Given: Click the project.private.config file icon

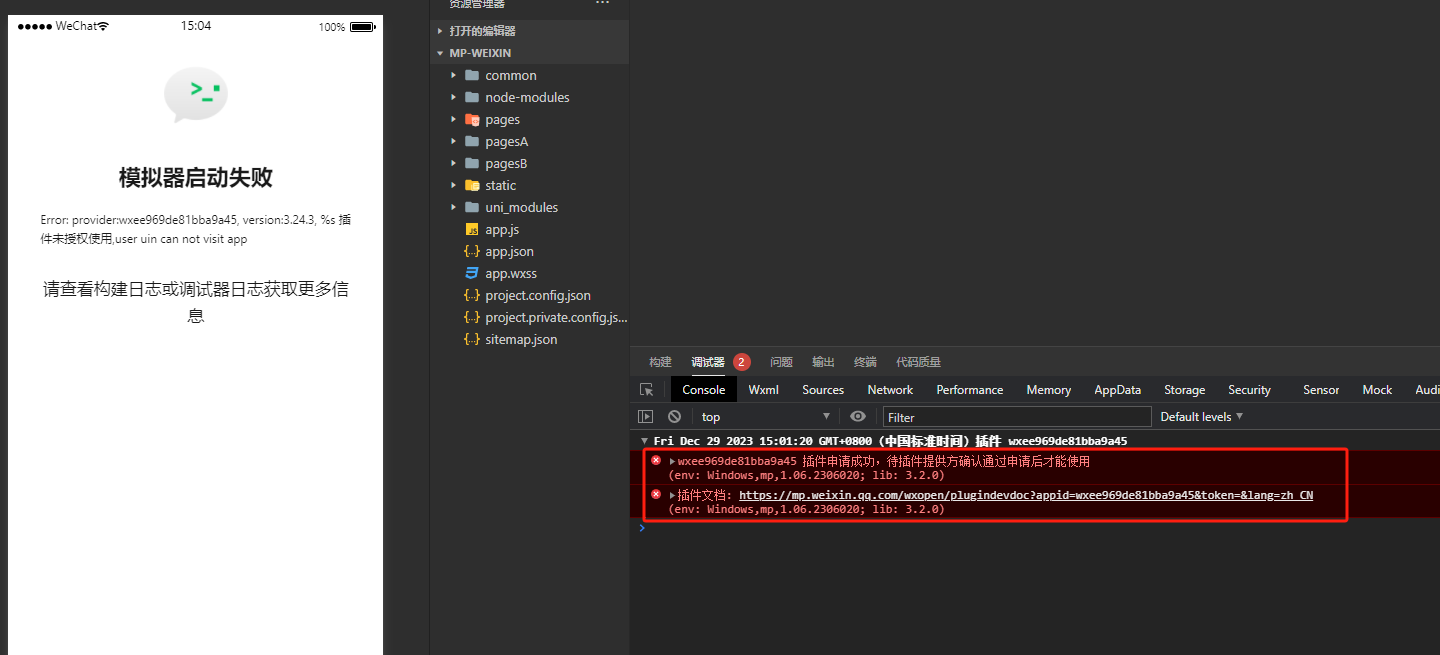Looking at the screenshot, I should coord(472,317).
